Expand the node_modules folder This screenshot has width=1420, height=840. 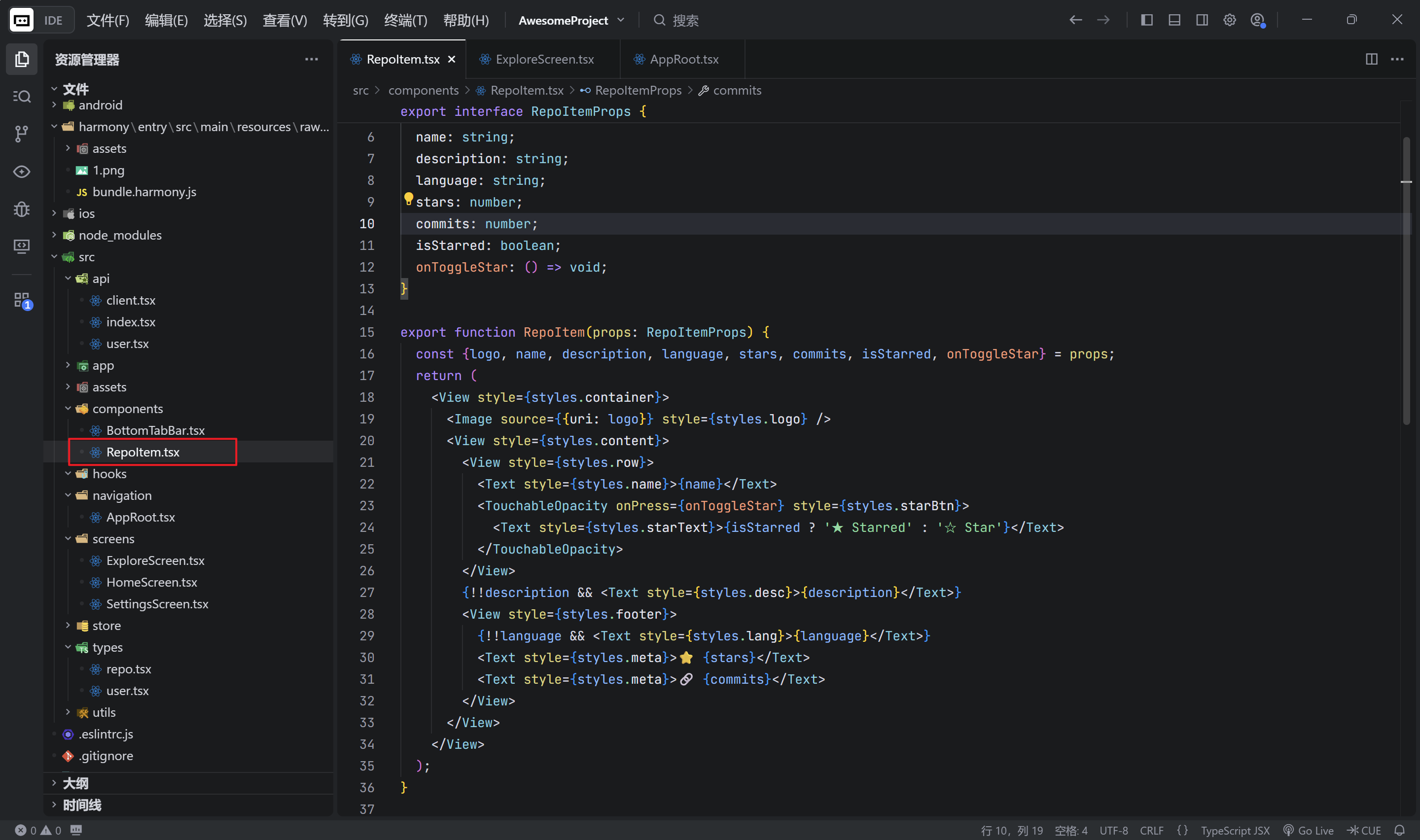(x=119, y=235)
